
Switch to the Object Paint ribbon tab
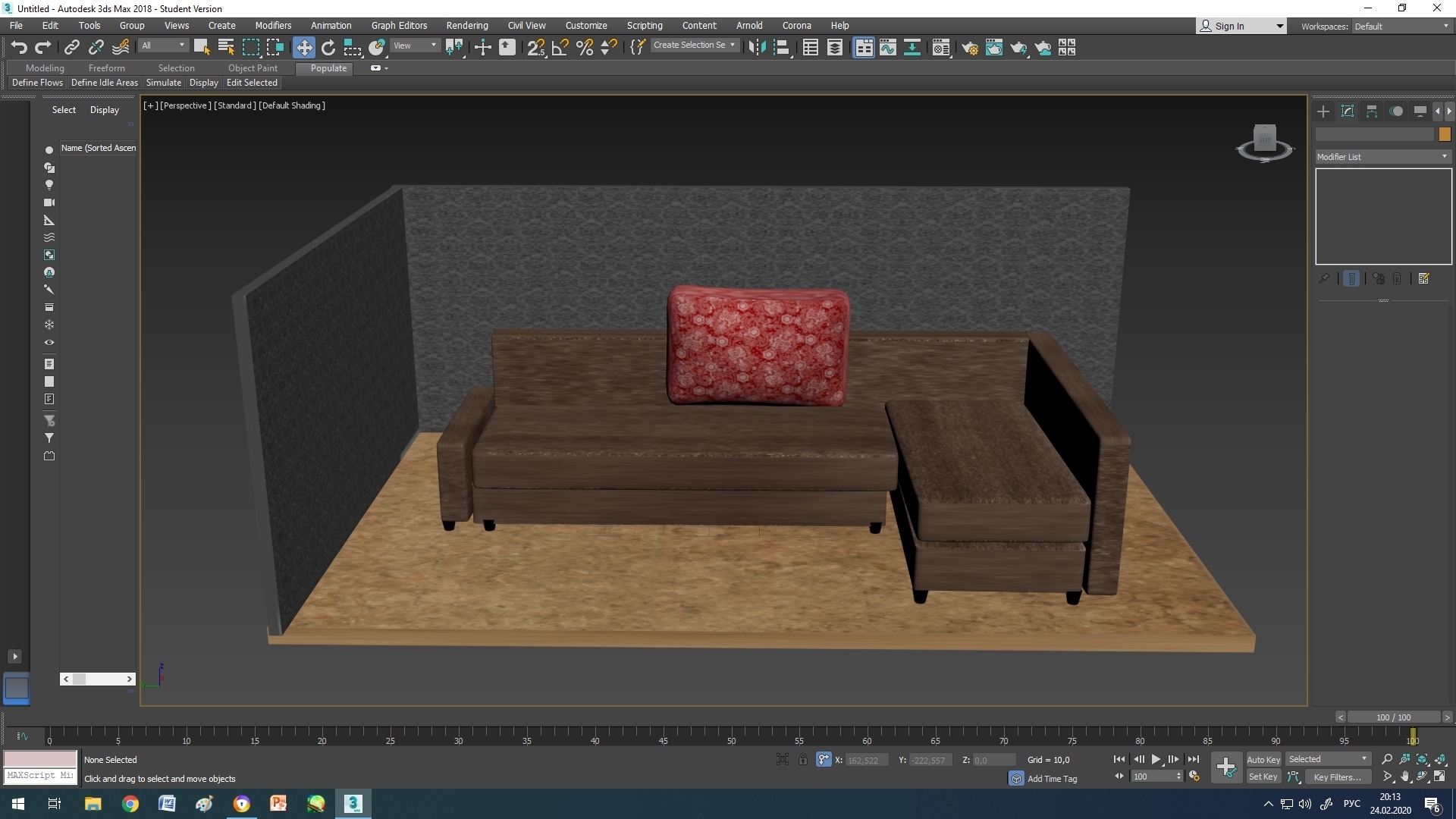click(x=253, y=67)
